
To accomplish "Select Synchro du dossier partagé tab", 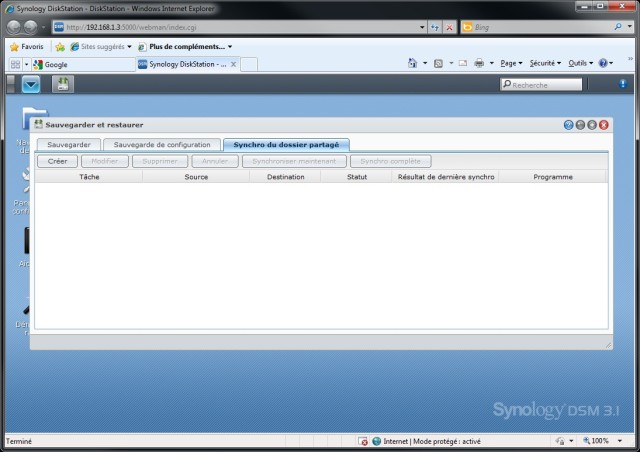I will [x=286, y=145].
